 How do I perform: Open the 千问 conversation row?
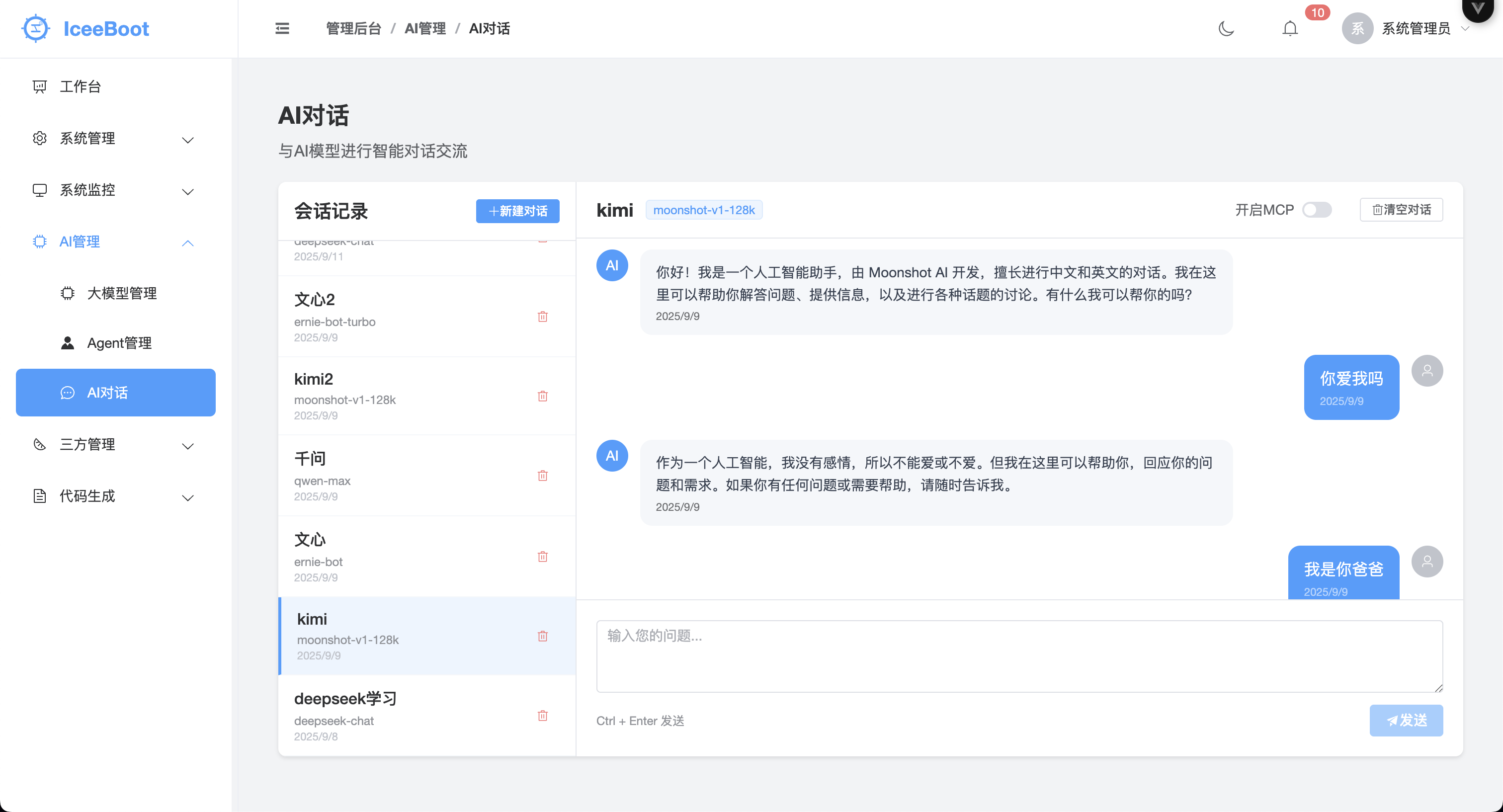click(x=426, y=475)
